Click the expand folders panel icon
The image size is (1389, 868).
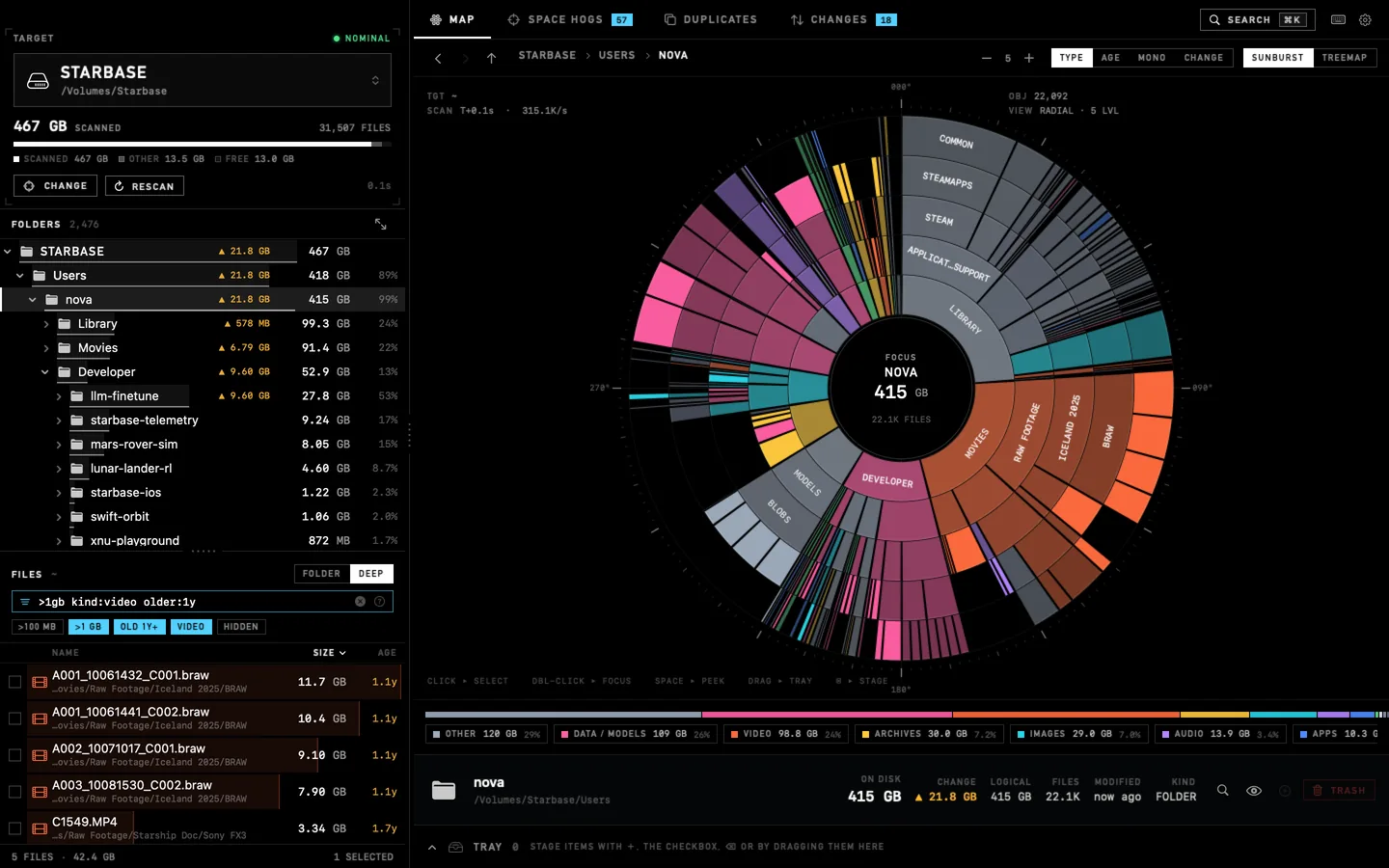pos(381,224)
